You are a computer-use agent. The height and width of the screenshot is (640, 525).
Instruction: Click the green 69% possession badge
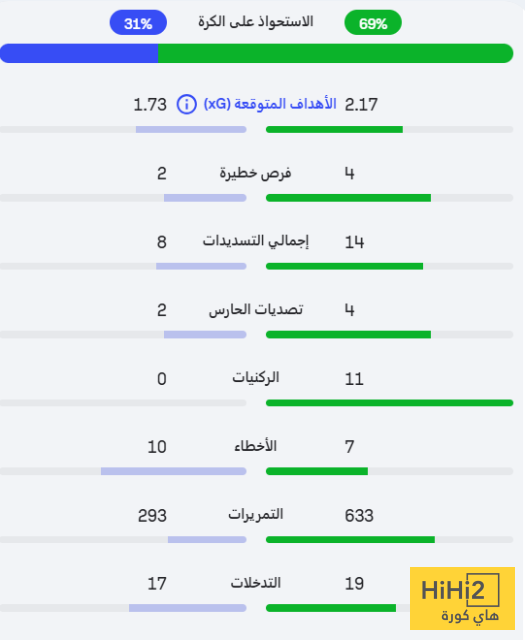click(373, 23)
